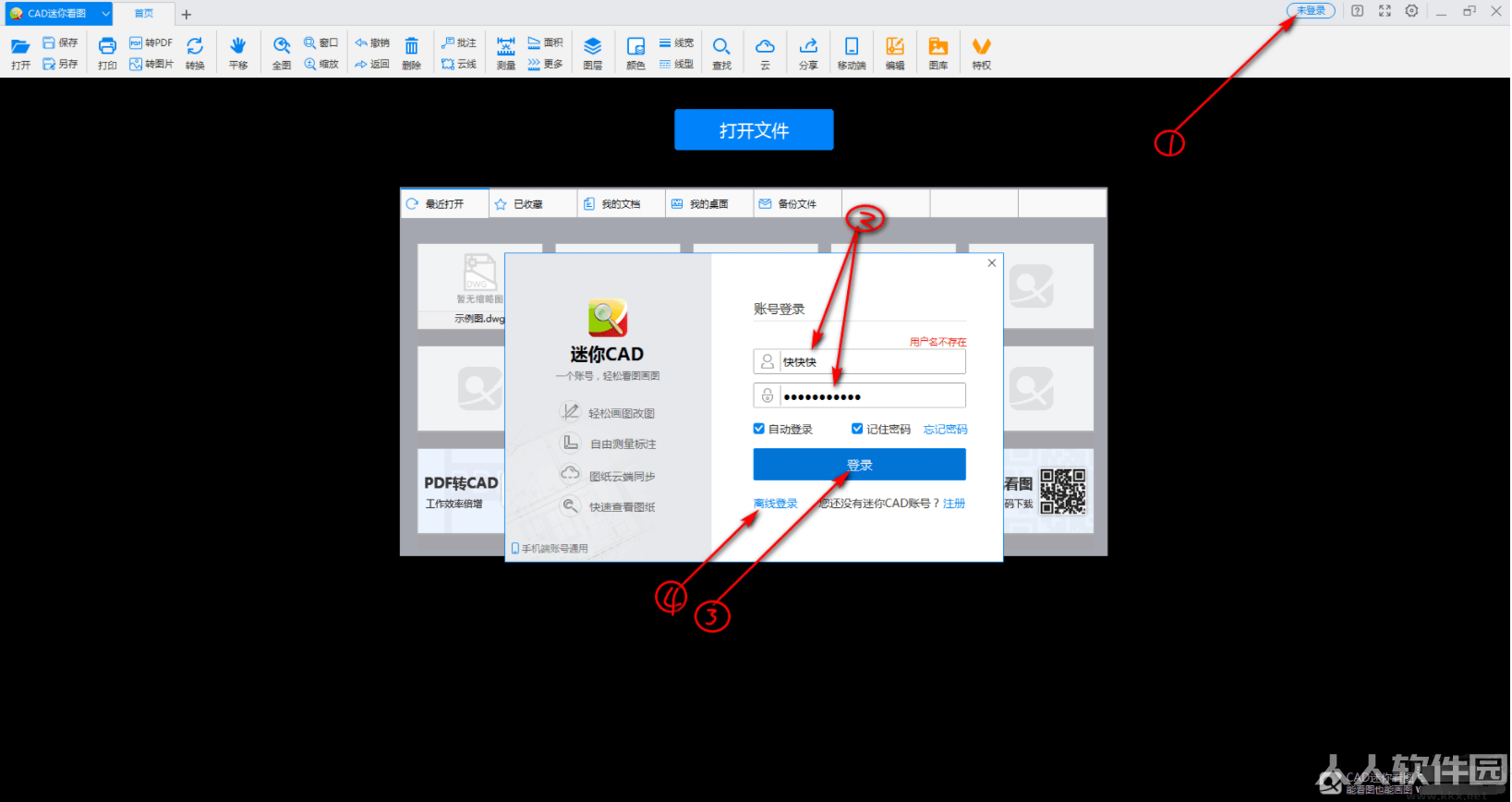This screenshot has width=1512, height=802.
Task: Select the 我的桌面 my desktop tab
Action: [x=709, y=204]
